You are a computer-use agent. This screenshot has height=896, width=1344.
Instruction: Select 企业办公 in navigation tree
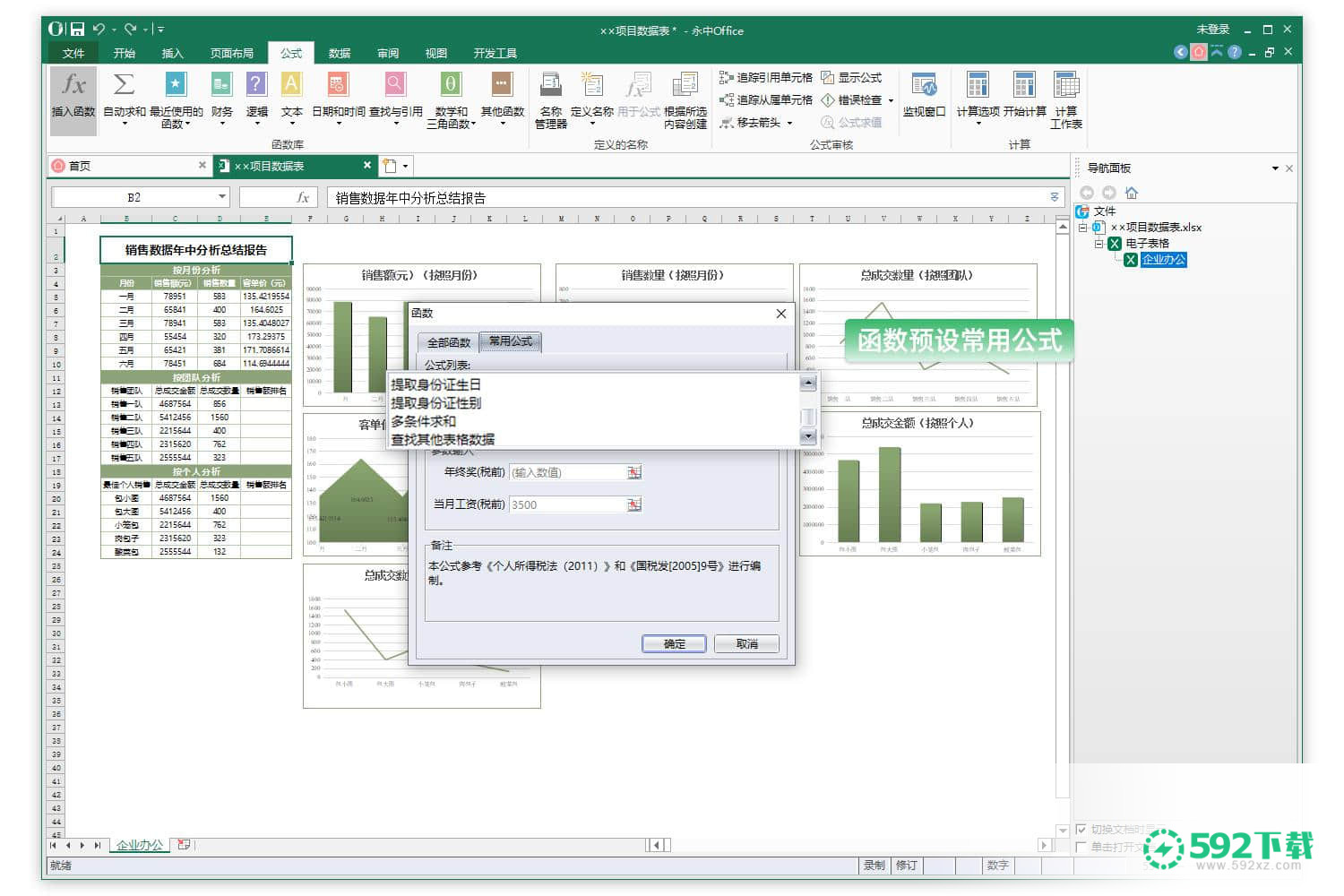coord(1164,260)
